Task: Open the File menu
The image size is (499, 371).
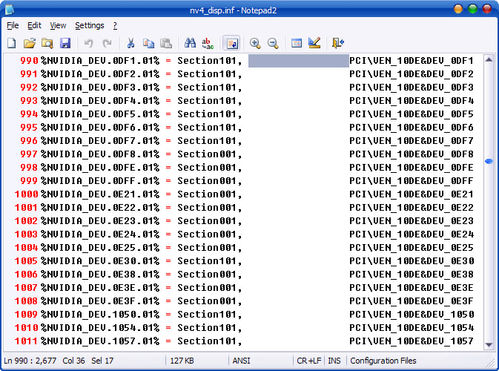Action: [13, 26]
